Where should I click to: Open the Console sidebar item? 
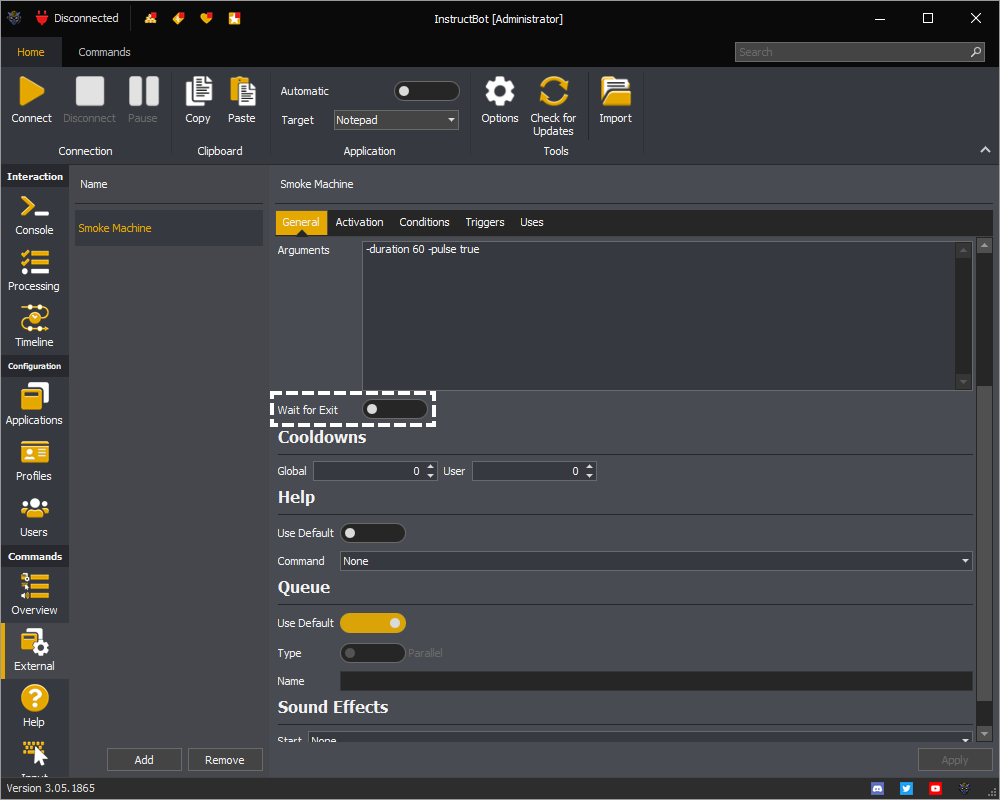tap(34, 216)
